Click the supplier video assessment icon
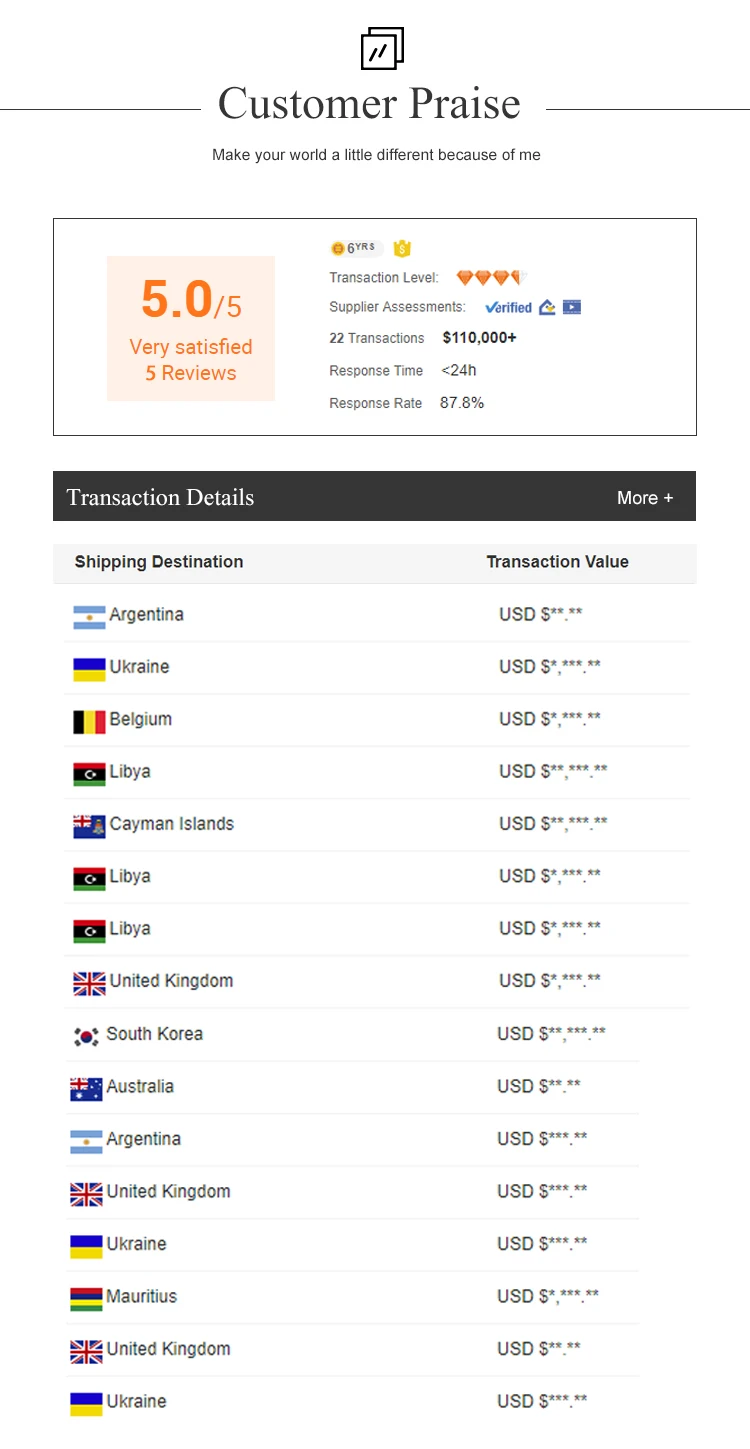Screen dimensions: 750x1449 pyautogui.click(x=572, y=307)
